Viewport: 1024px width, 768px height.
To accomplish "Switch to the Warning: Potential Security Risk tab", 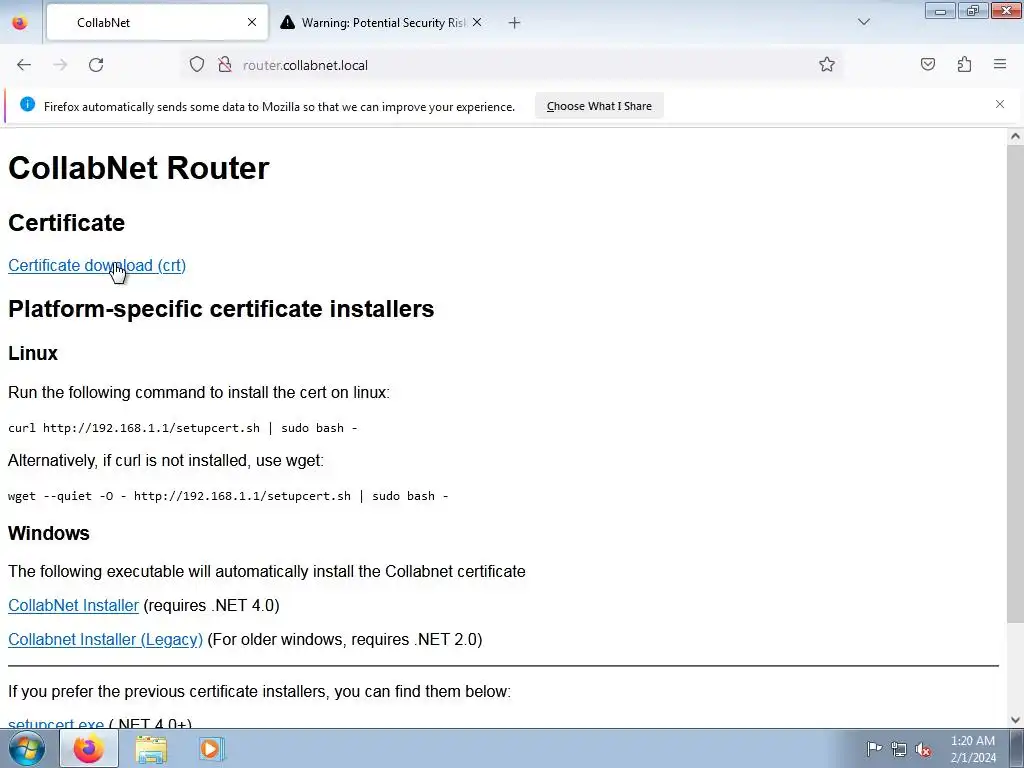I will click(382, 22).
